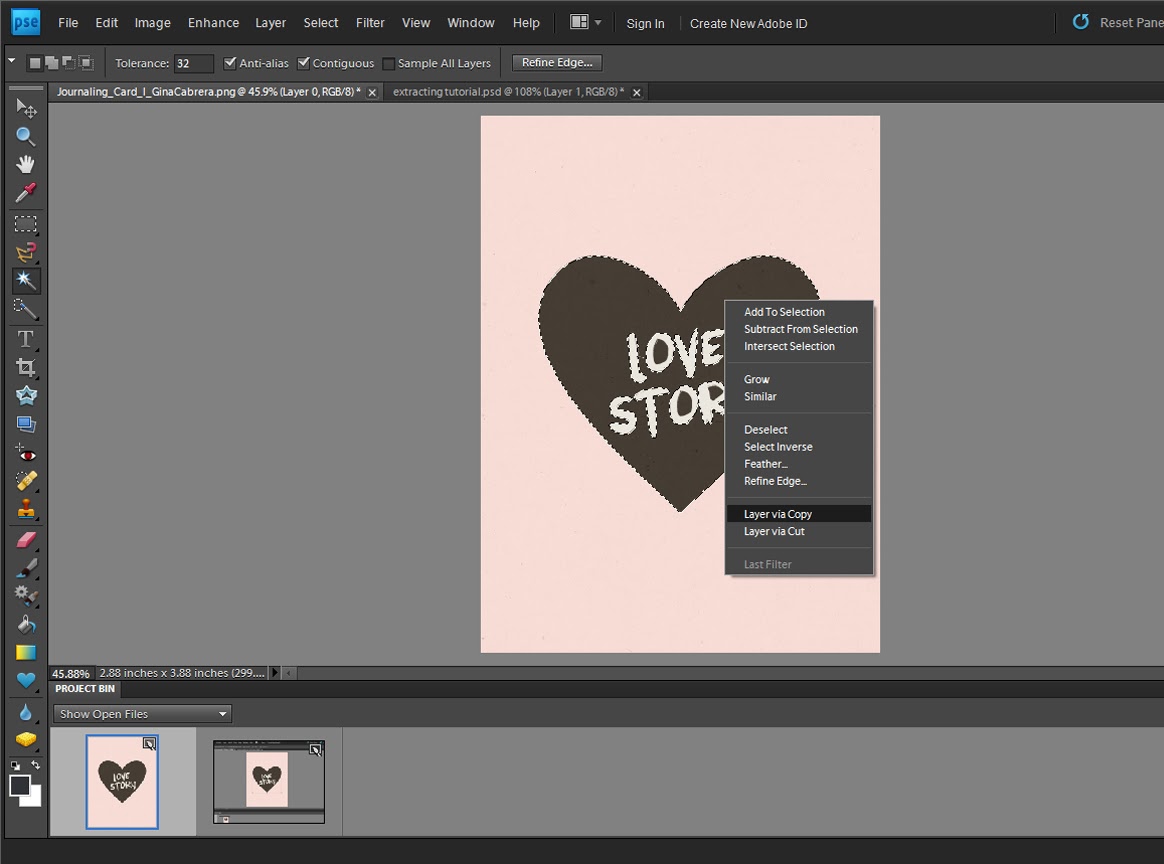Toggle the Anti-alias checkbox
The width and height of the screenshot is (1164, 864).
[x=230, y=63]
